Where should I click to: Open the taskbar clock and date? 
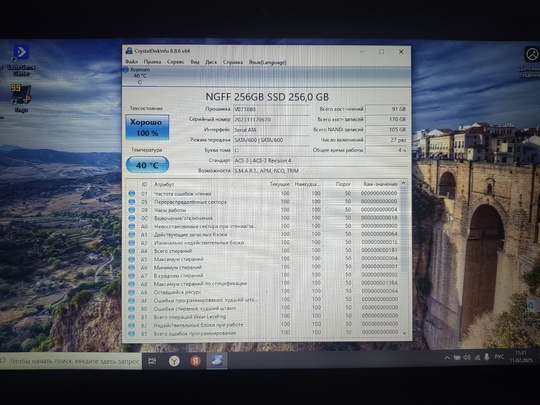click(x=521, y=356)
